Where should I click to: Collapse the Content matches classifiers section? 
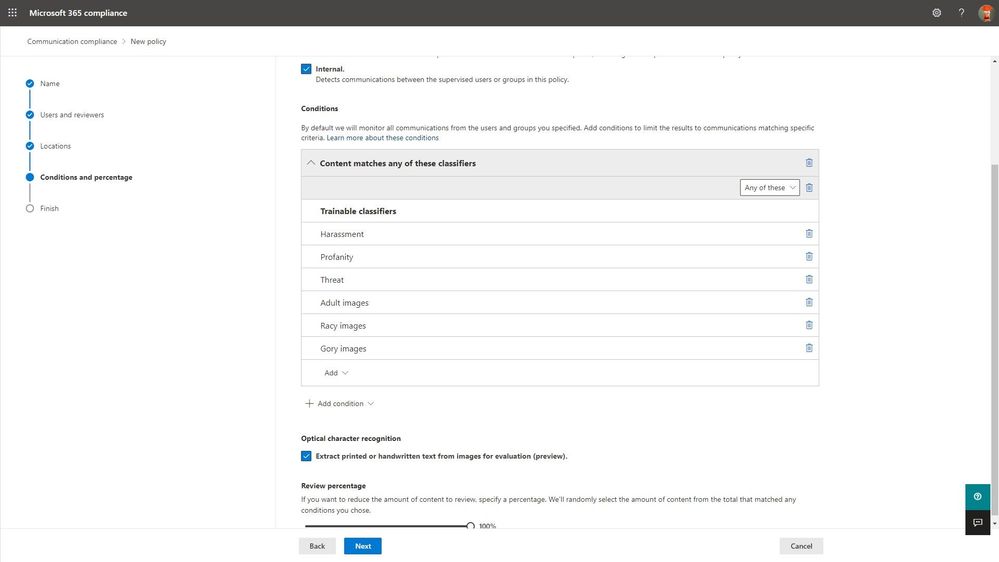point(310,163)
